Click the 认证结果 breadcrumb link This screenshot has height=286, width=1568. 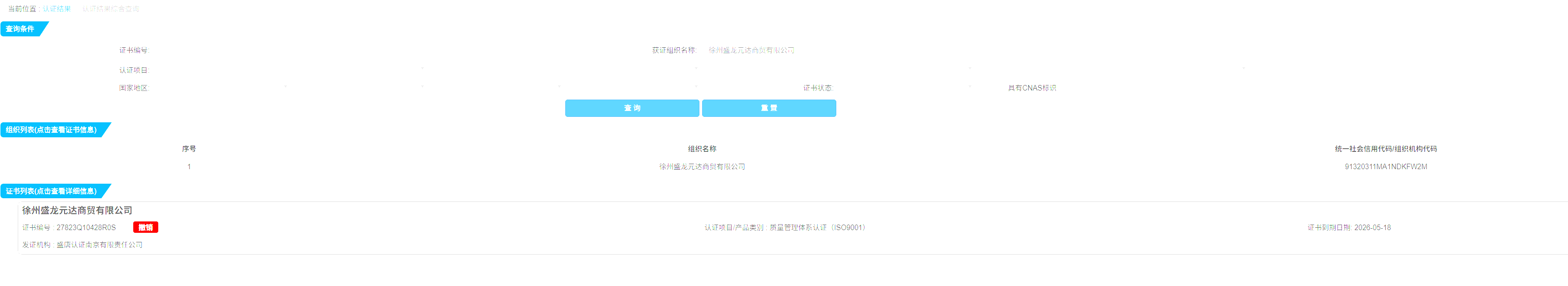pos(56,9)
